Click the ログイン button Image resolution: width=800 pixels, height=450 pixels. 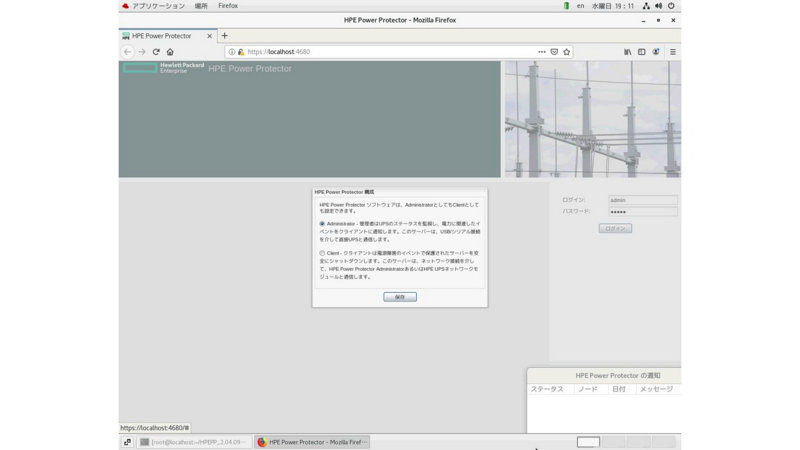click(x=615, y=228)
